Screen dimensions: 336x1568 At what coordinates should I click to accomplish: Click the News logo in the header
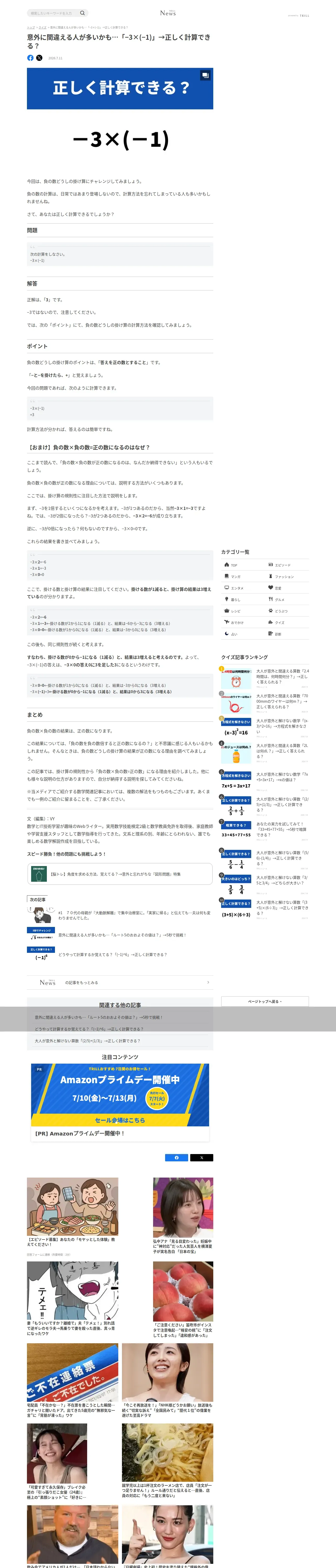168,13
